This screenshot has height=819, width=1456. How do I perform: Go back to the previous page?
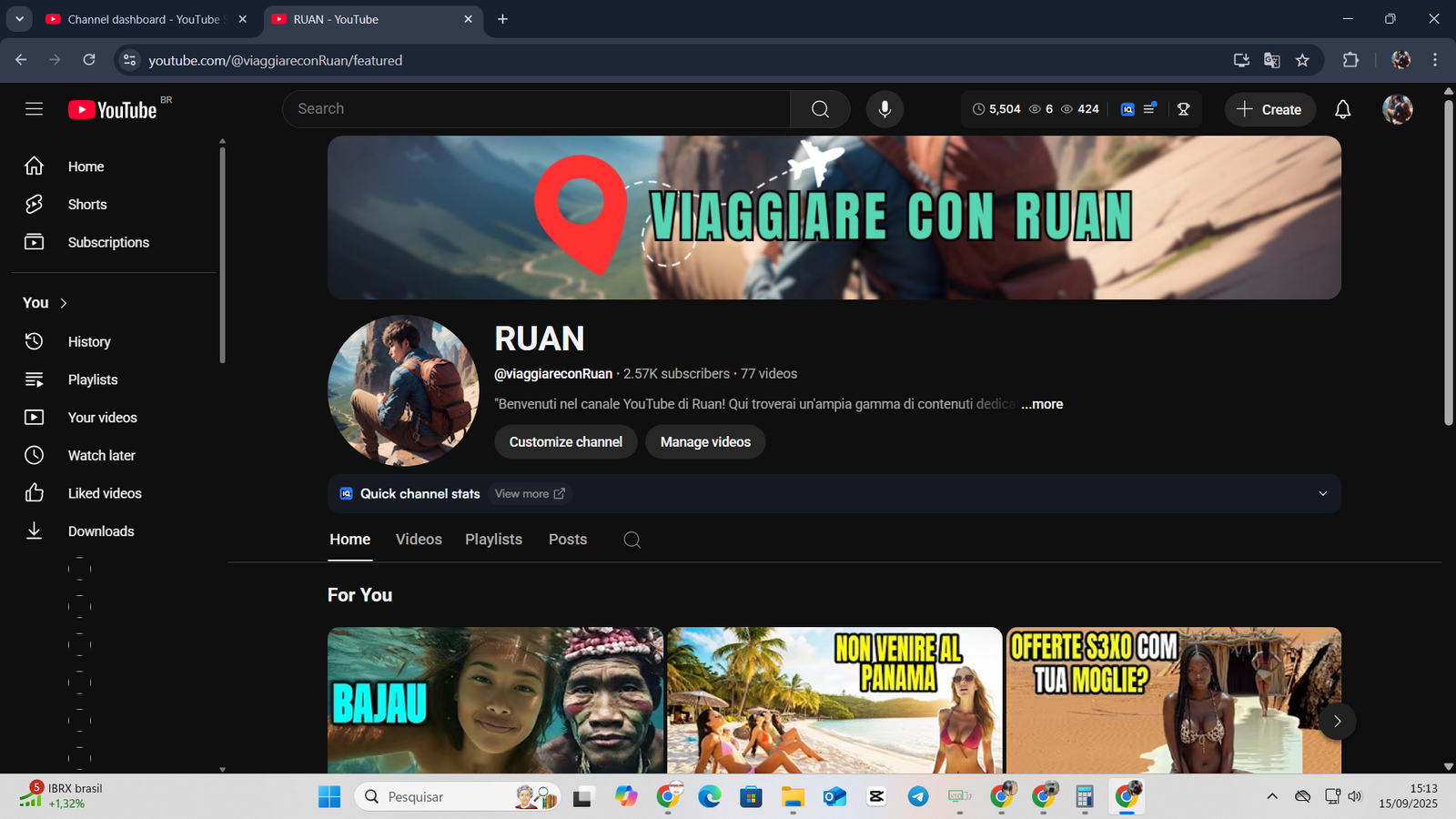[x=21, y=60]
